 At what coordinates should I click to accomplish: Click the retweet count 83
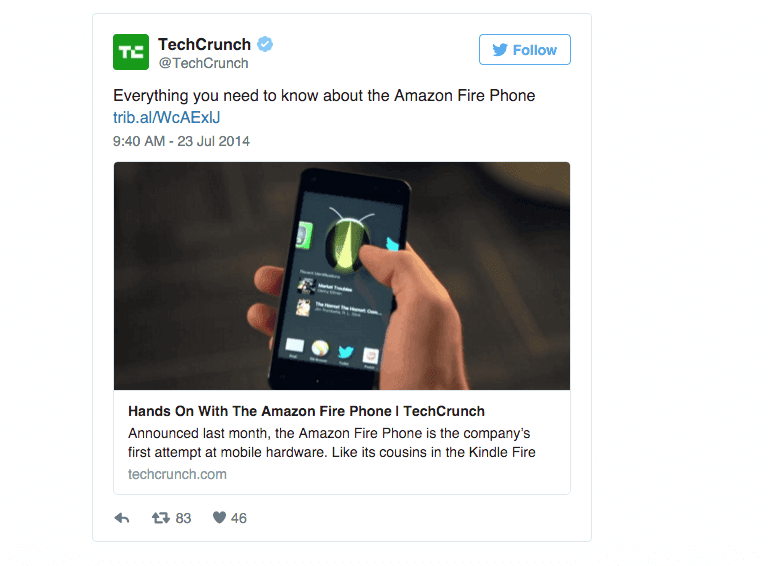click(183, 518)
